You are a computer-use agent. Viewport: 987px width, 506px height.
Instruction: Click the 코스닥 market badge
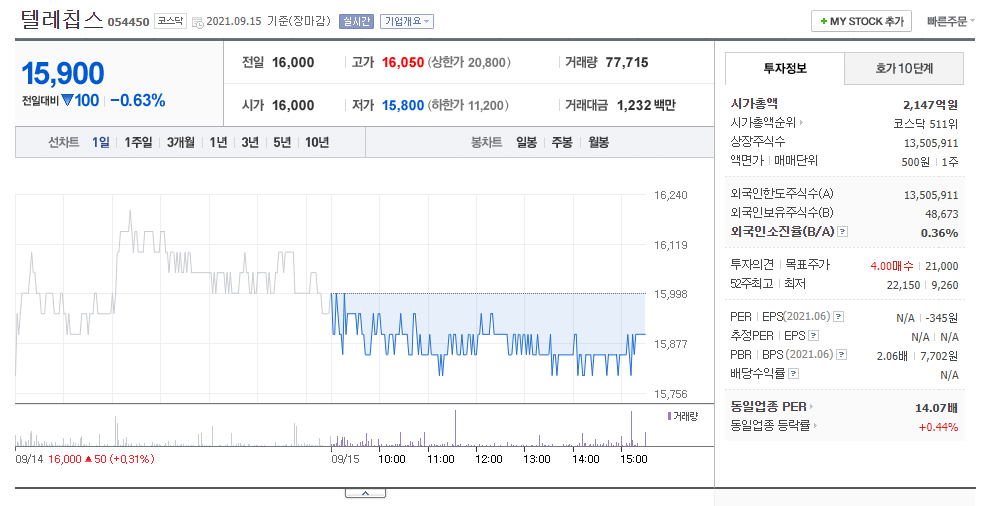[x=170, y=21]
